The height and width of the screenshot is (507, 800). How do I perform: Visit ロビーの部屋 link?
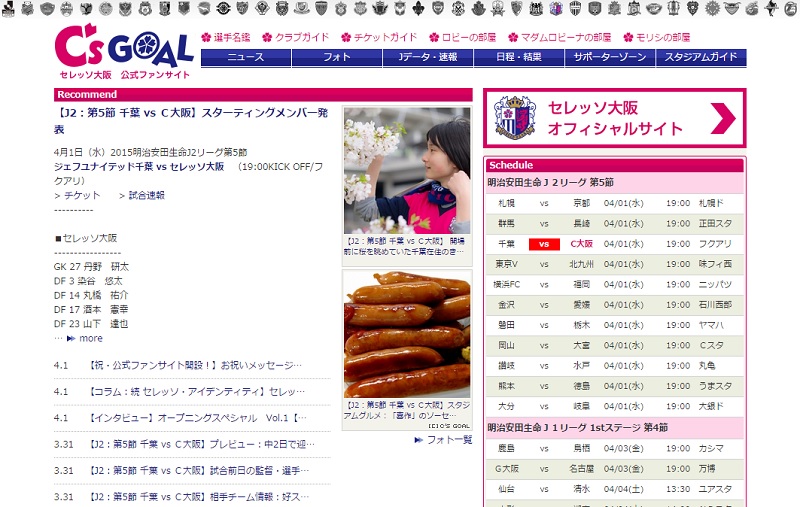pyautogui.click(x=468, y=37)
